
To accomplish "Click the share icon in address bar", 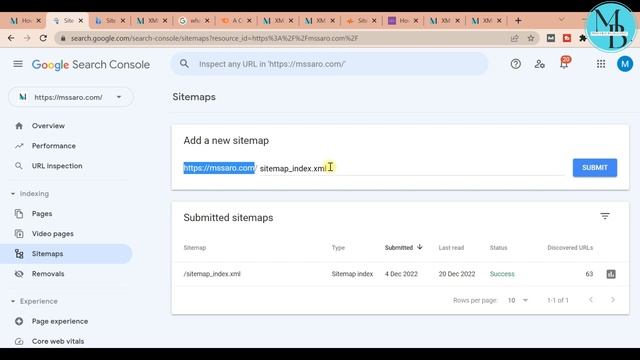I will coord(514,38).
